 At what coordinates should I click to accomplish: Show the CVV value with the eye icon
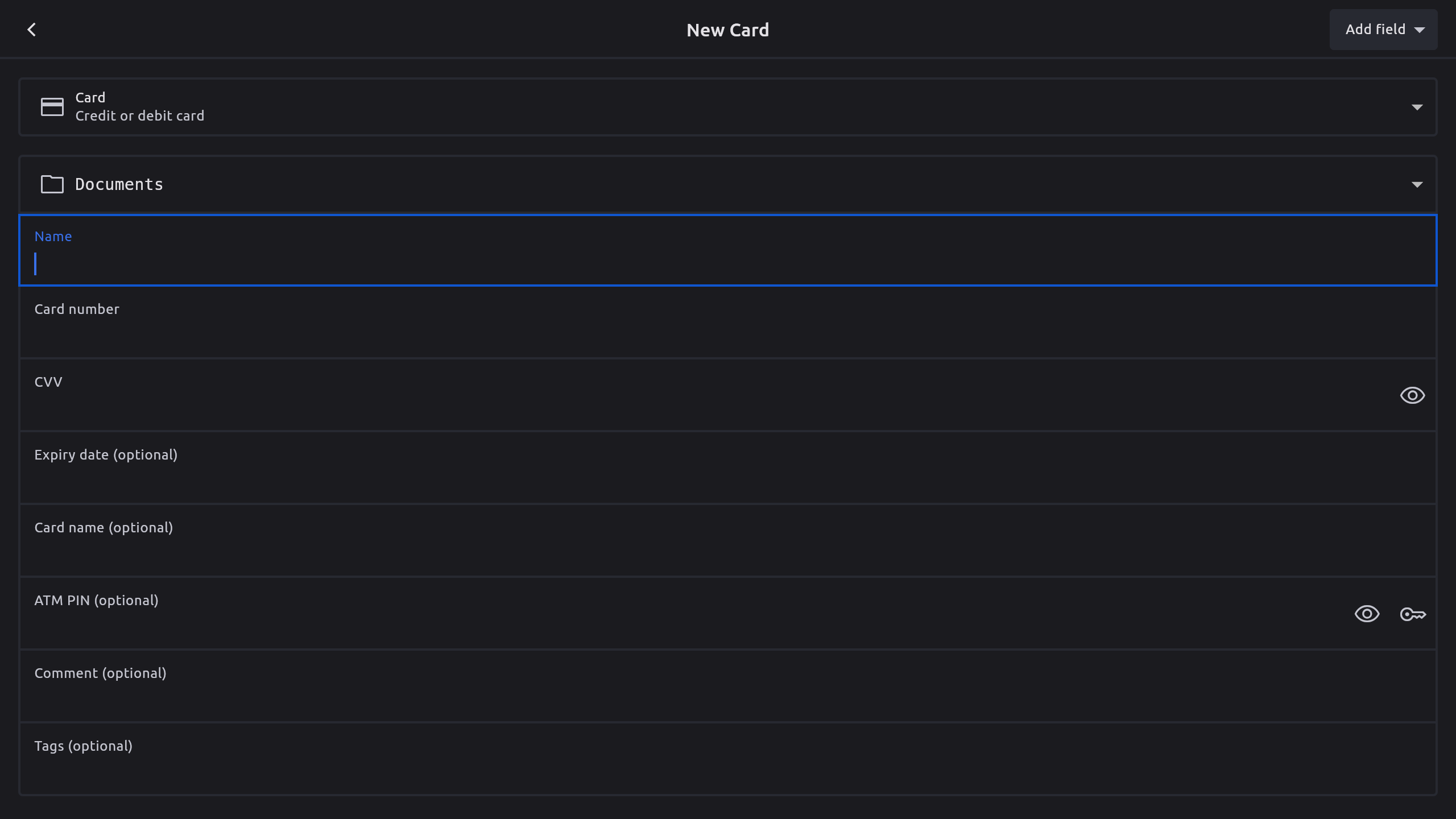pos(1412,395)
